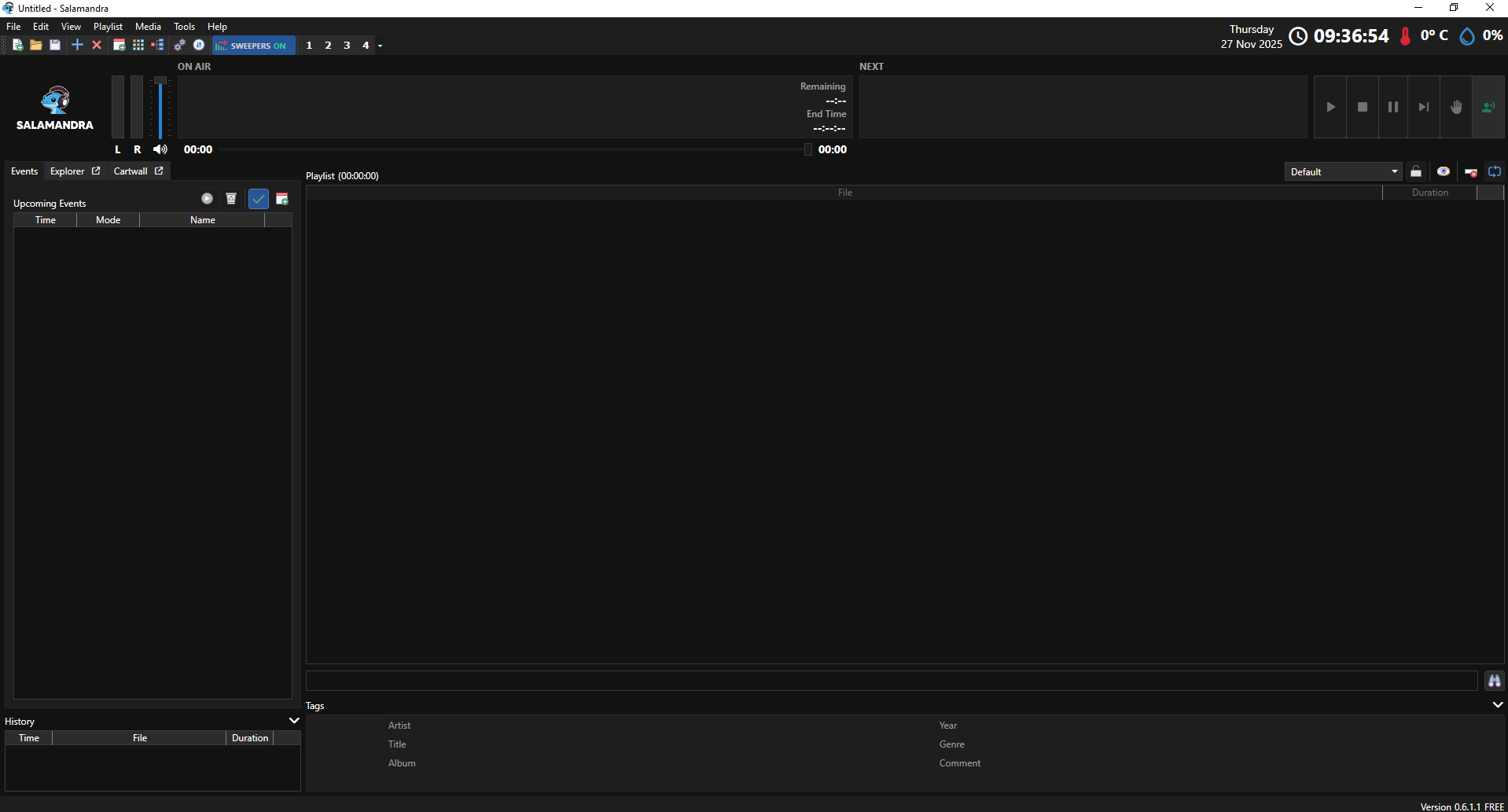Click the new playlist document icon
The width and height of the screenshot is (1508, 812).
(x=17, y=46)
